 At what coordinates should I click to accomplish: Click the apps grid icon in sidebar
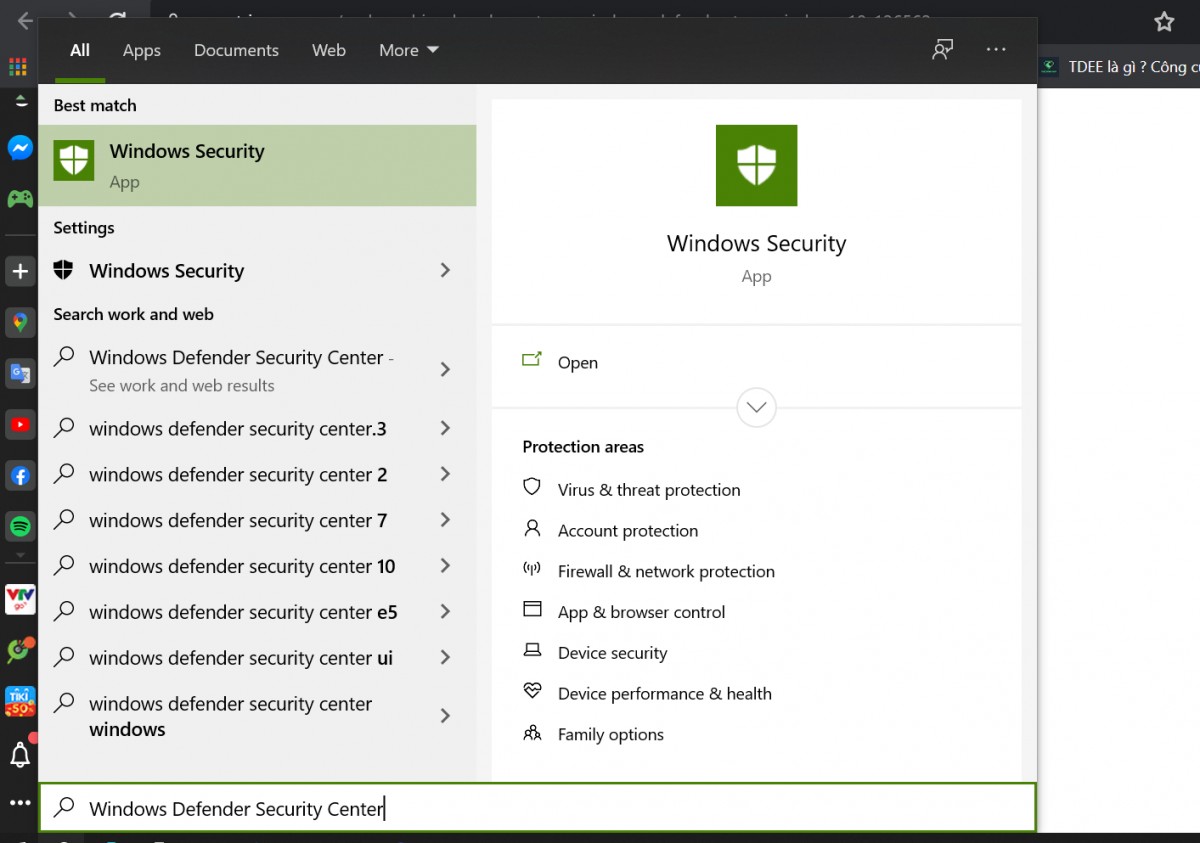coord(18,67)
